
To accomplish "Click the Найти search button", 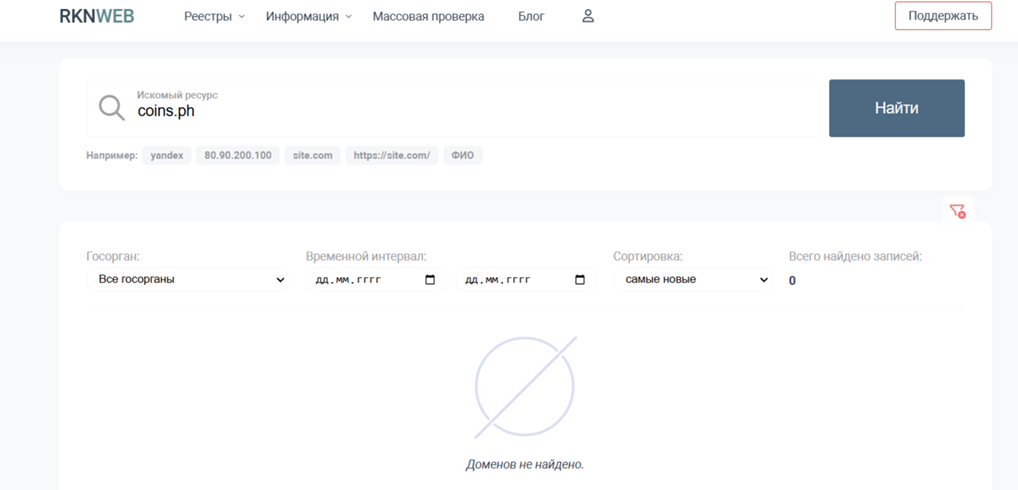I will pos(897,108).
